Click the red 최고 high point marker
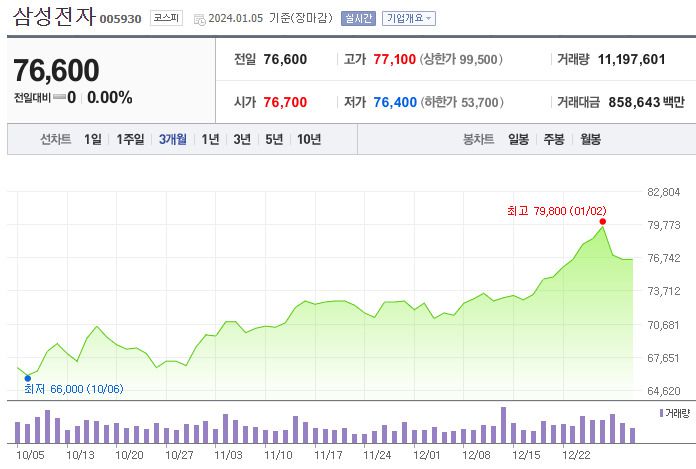This screenshot has height=469, width=696. click(x=603, y=222)
